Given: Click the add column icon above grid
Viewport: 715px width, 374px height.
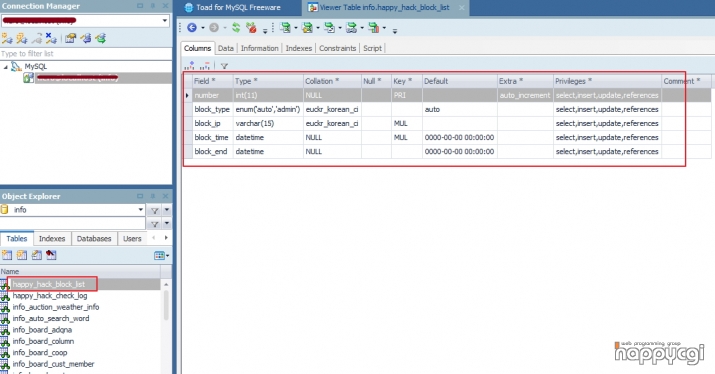Looking at the screenshot, I should (190, 66).
